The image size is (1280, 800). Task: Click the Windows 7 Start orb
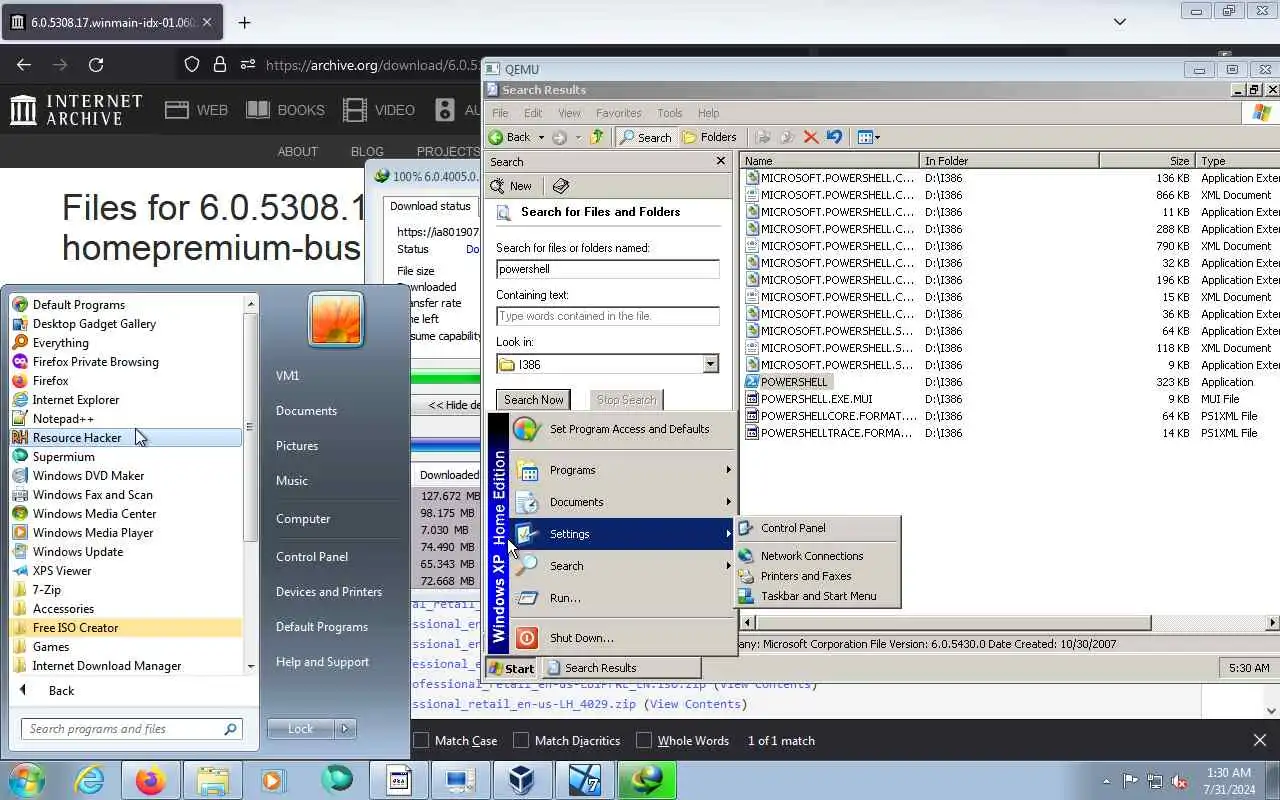pos(27,780)
